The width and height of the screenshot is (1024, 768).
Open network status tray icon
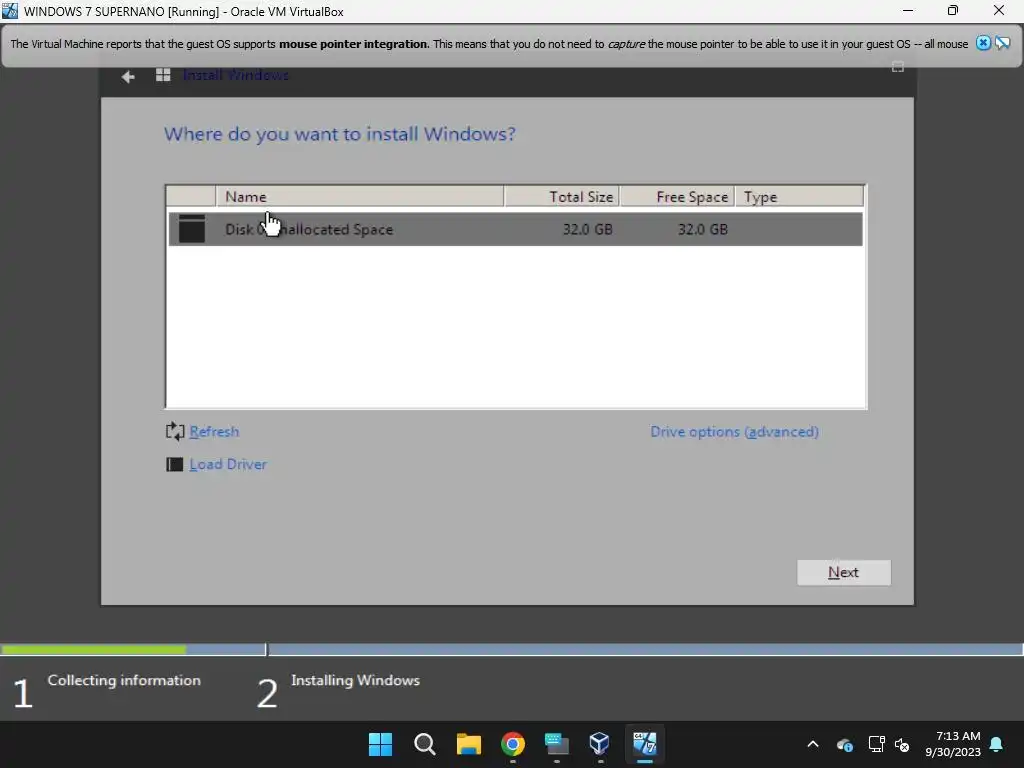coord(876,744)
